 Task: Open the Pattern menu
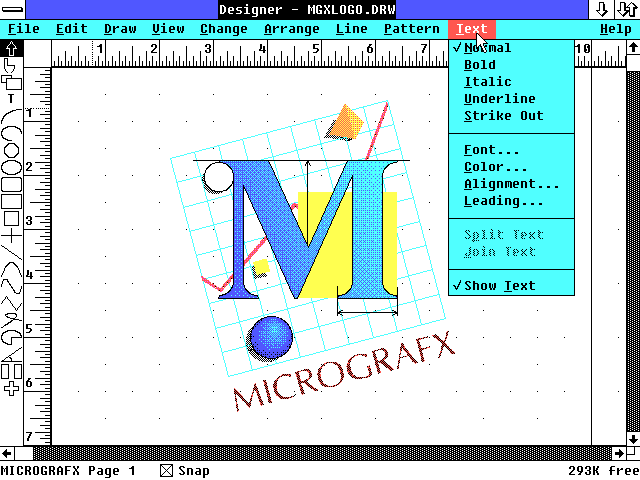coord(412,29)
